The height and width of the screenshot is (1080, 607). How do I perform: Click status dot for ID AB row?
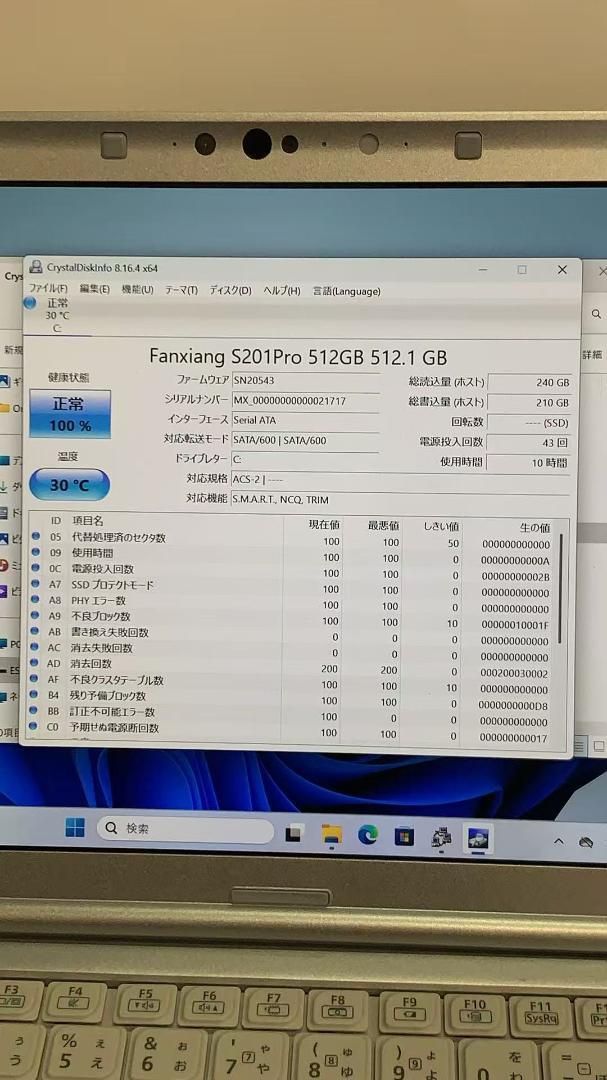click(35, 632)
